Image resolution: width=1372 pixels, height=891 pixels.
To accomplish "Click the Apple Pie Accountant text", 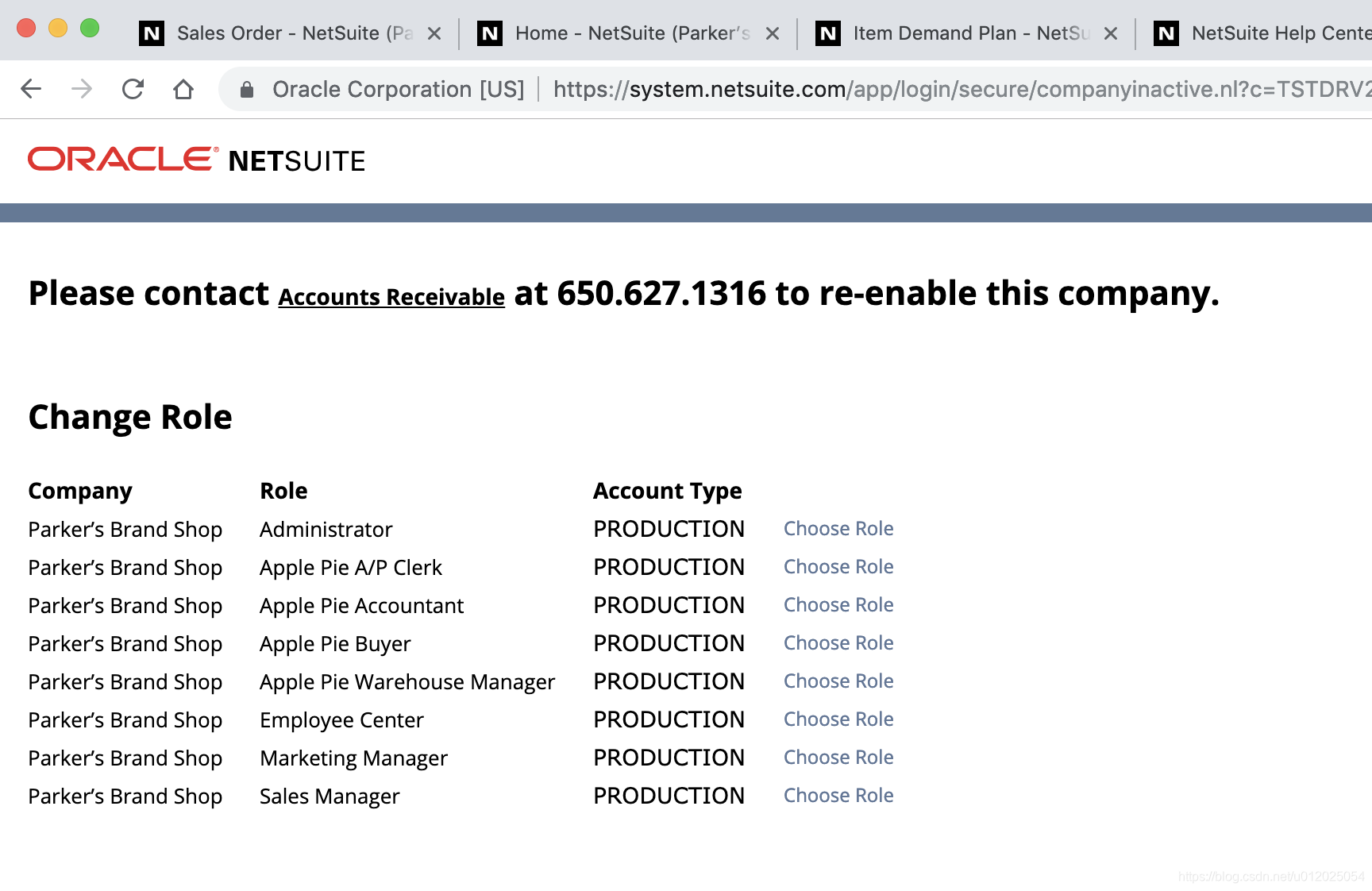I will click(361, 606).
